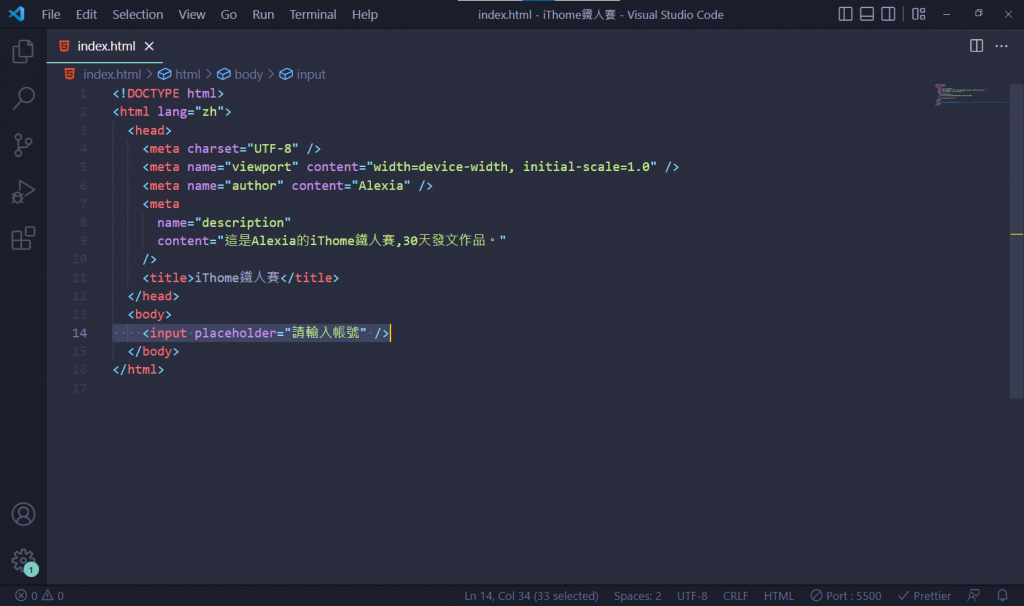
Task: Click line number 14 in gutter
Action: pyautogui.click(x=79, y=333)
